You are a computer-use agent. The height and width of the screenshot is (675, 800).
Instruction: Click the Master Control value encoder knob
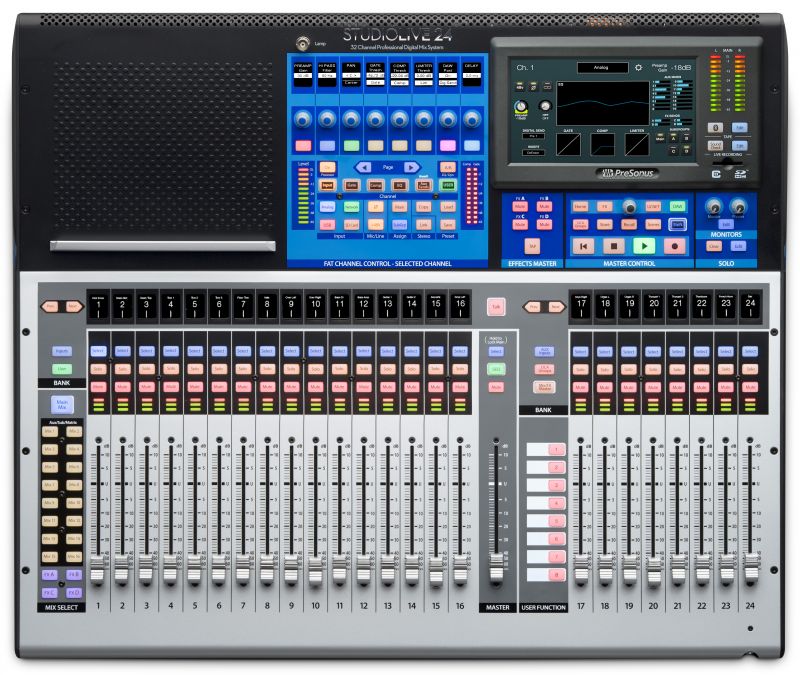(x=630, y=207)
